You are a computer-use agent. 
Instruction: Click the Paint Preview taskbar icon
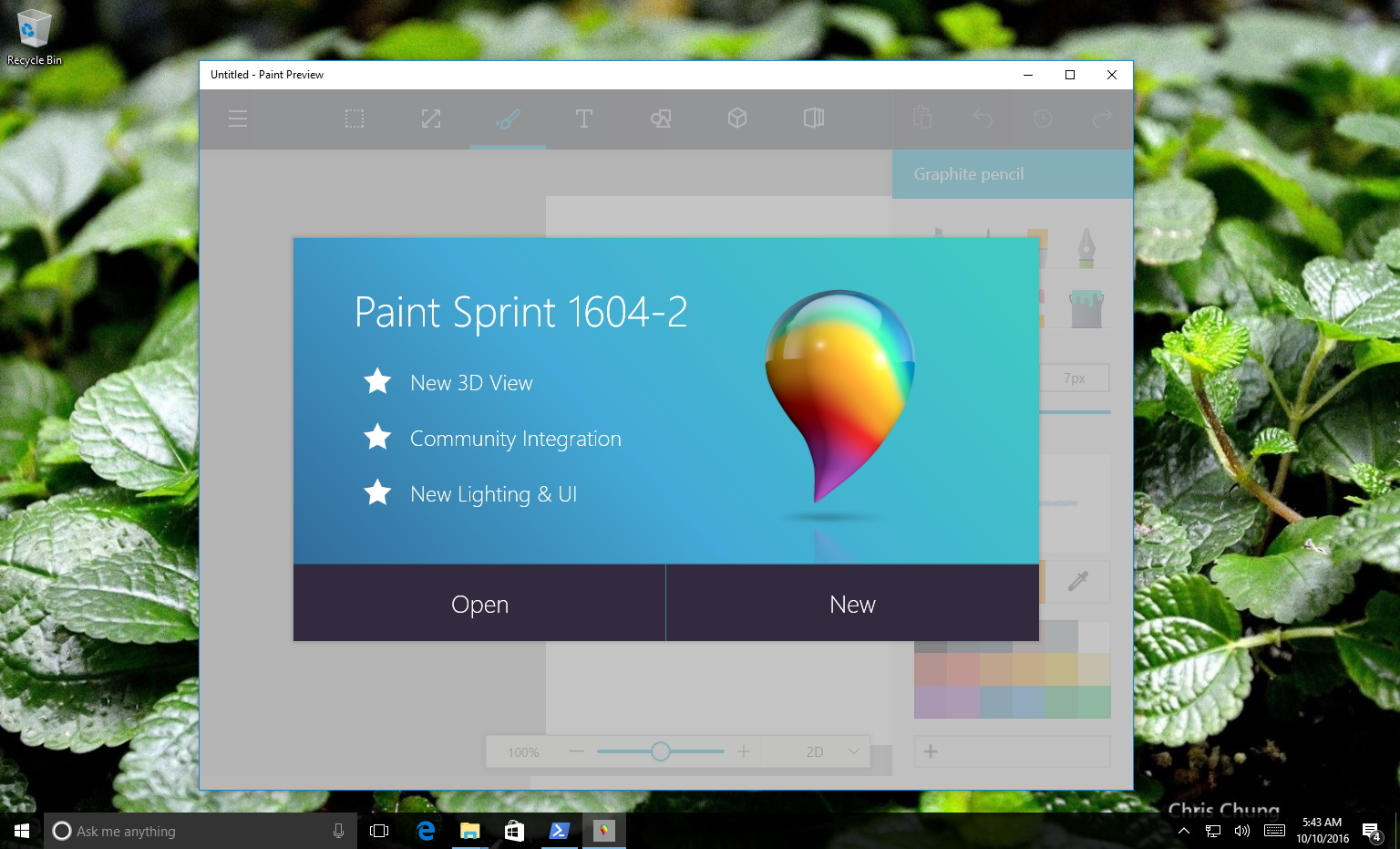tap(603, 831)
